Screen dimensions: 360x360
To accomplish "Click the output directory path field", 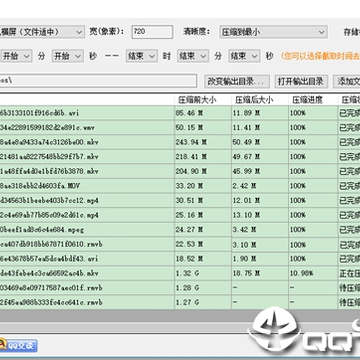I will (x=98, y=81).
